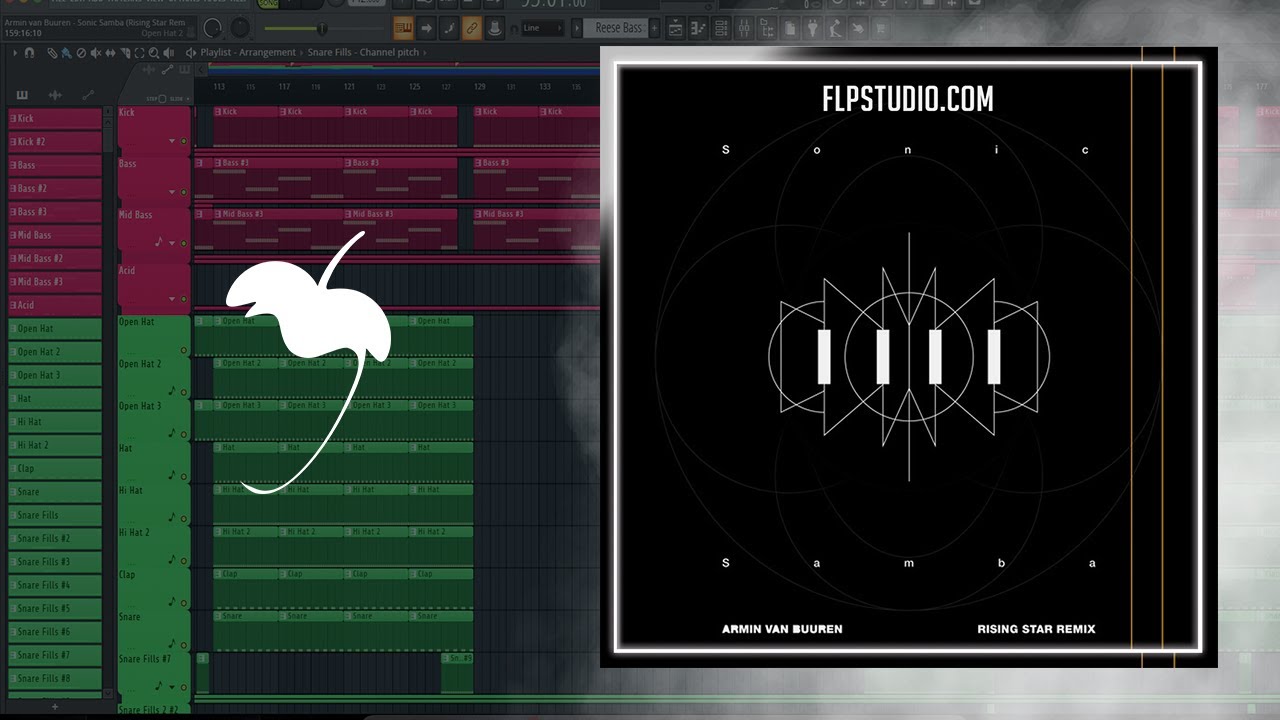Open the shopping cart content library
This screenshot has height=720, width=1280.
pos(881,28)
